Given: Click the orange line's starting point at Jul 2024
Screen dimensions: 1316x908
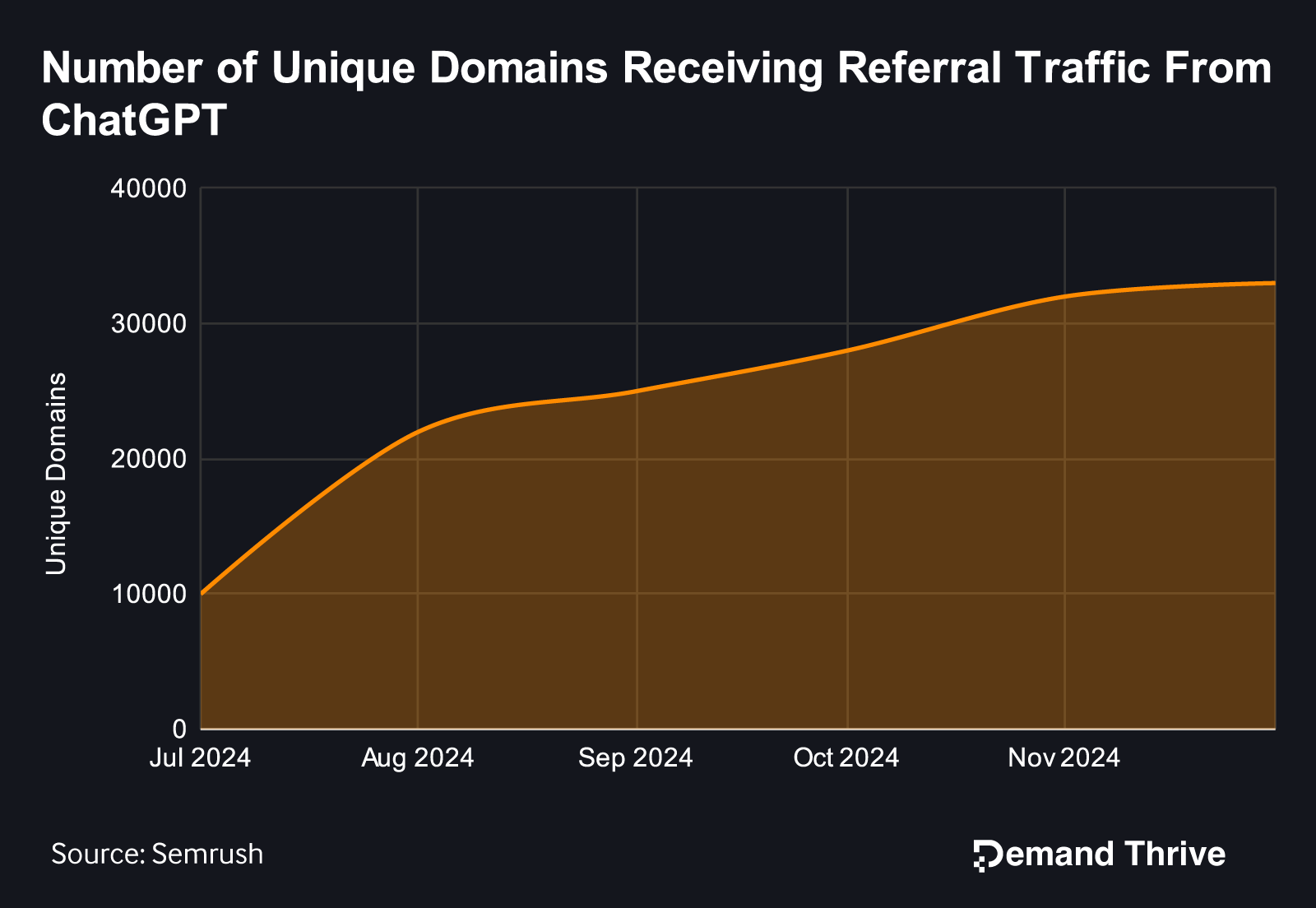Looking at the screenshot, I should [202, 593].
